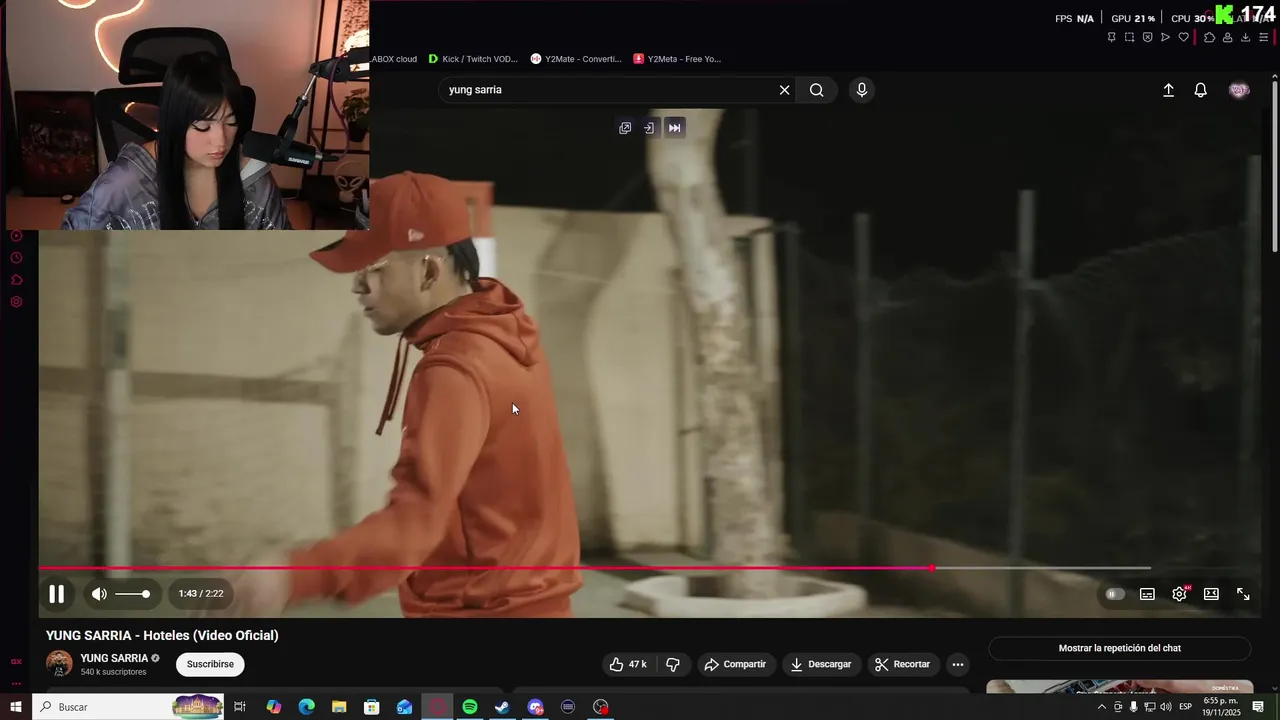The height and width of the screenshot is (720, 1280).
Task: Click the snapshot selection icon in the toolbar
Action: pos(1129,37)
